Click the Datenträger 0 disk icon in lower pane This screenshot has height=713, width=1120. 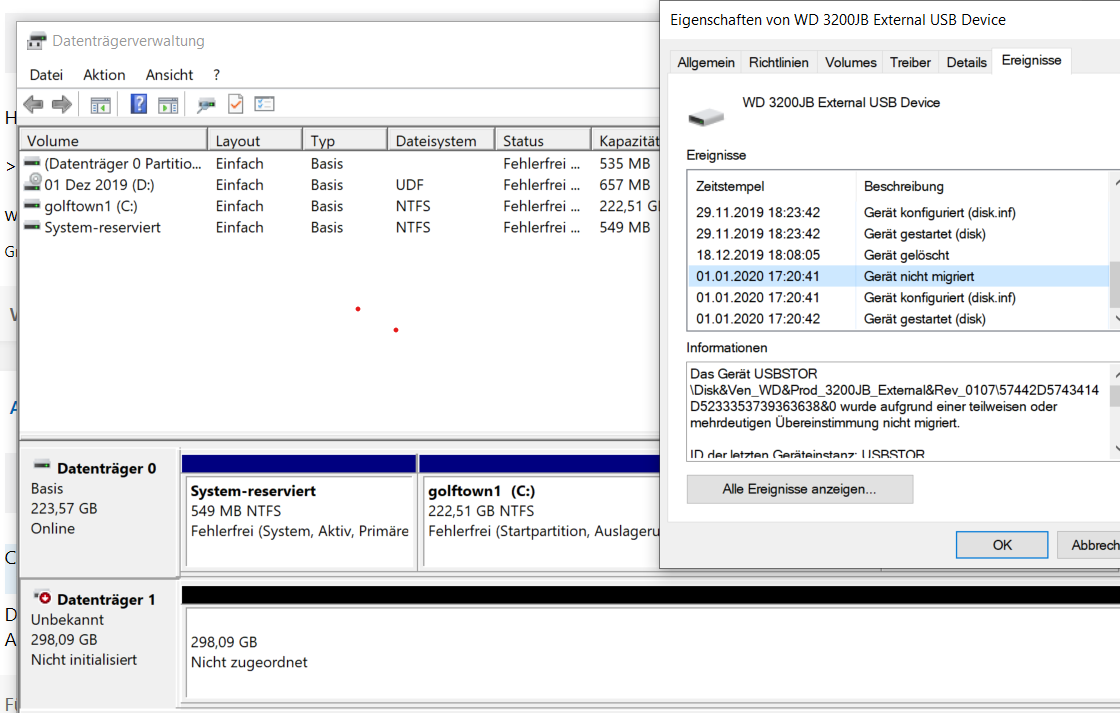[x=42, y=466]
